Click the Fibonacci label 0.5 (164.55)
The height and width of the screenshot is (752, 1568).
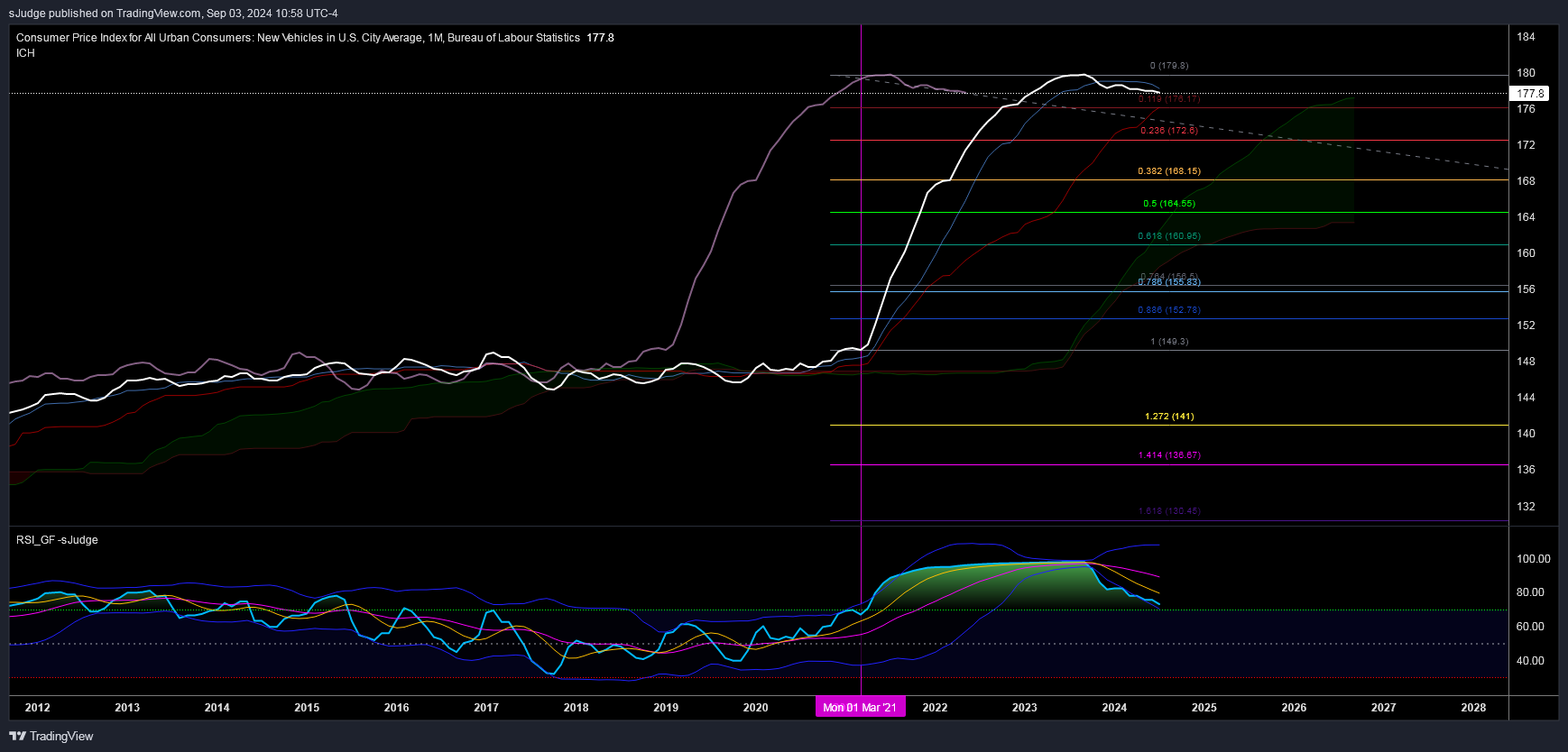tap(1169, 204)
